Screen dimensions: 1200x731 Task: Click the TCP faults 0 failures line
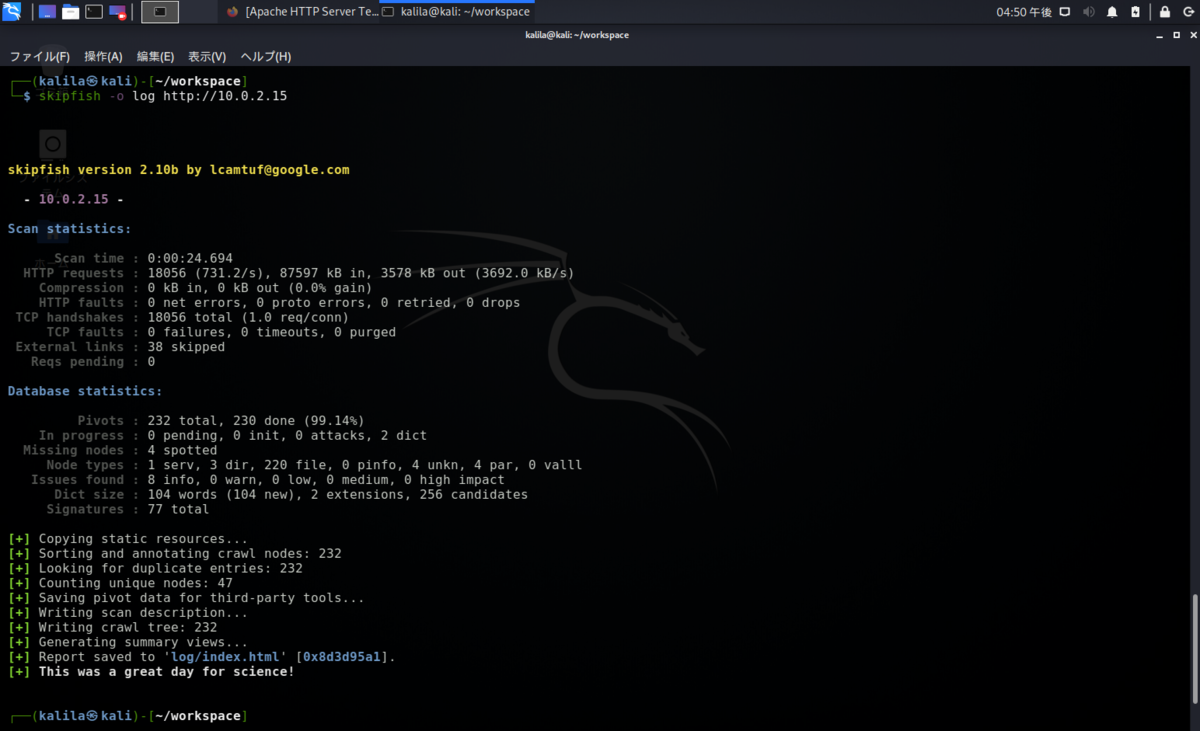[221, 332]
